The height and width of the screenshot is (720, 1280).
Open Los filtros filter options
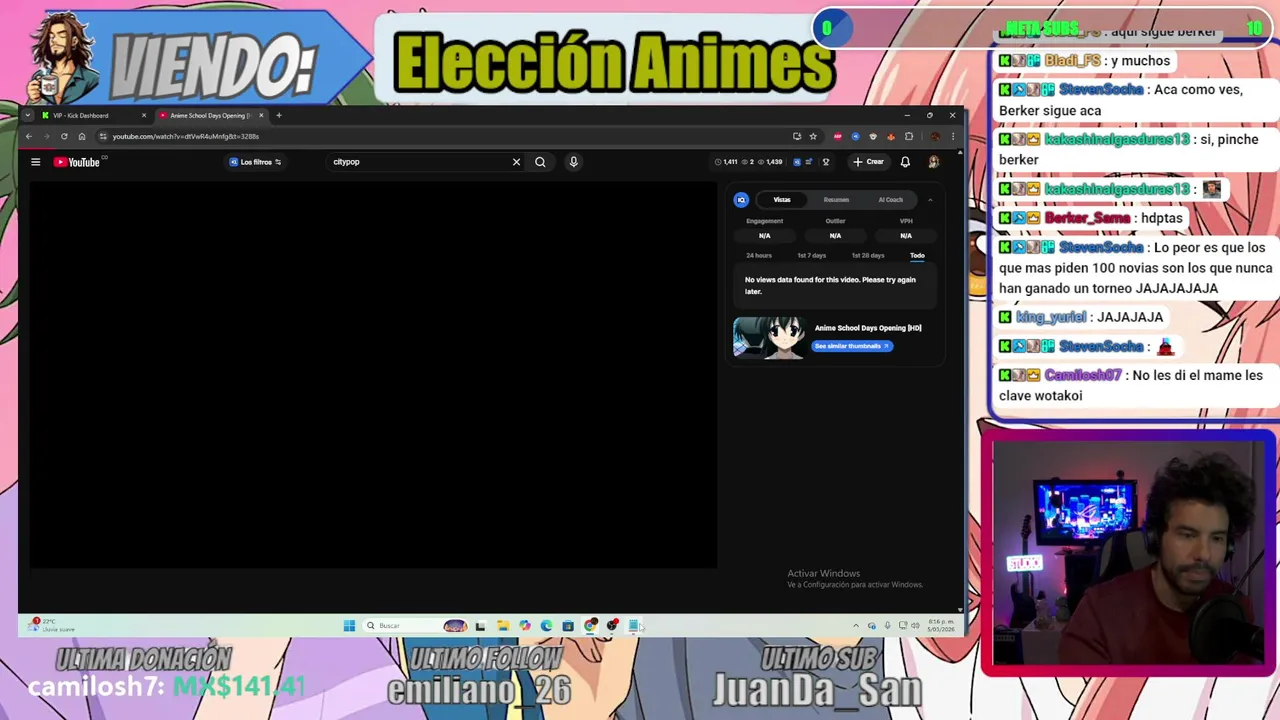256,162
